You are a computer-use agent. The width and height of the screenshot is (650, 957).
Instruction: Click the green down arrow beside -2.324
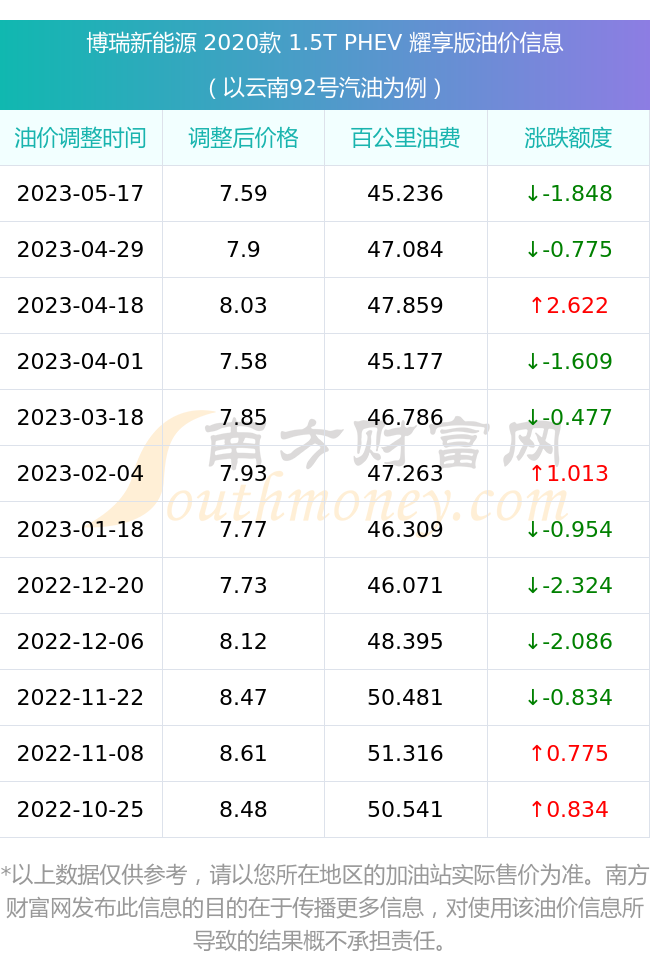pyautogui.click(x=533, y=585)
